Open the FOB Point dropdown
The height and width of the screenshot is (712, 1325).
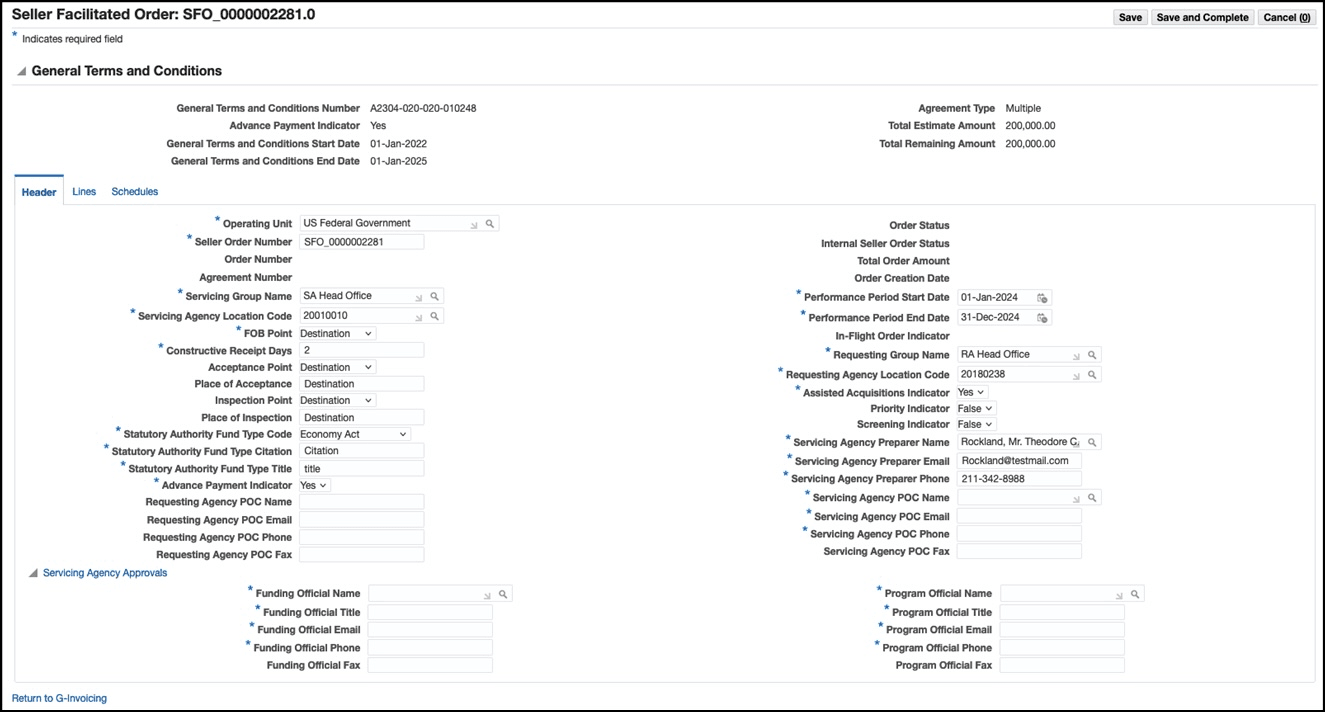[x=337, y=333]
